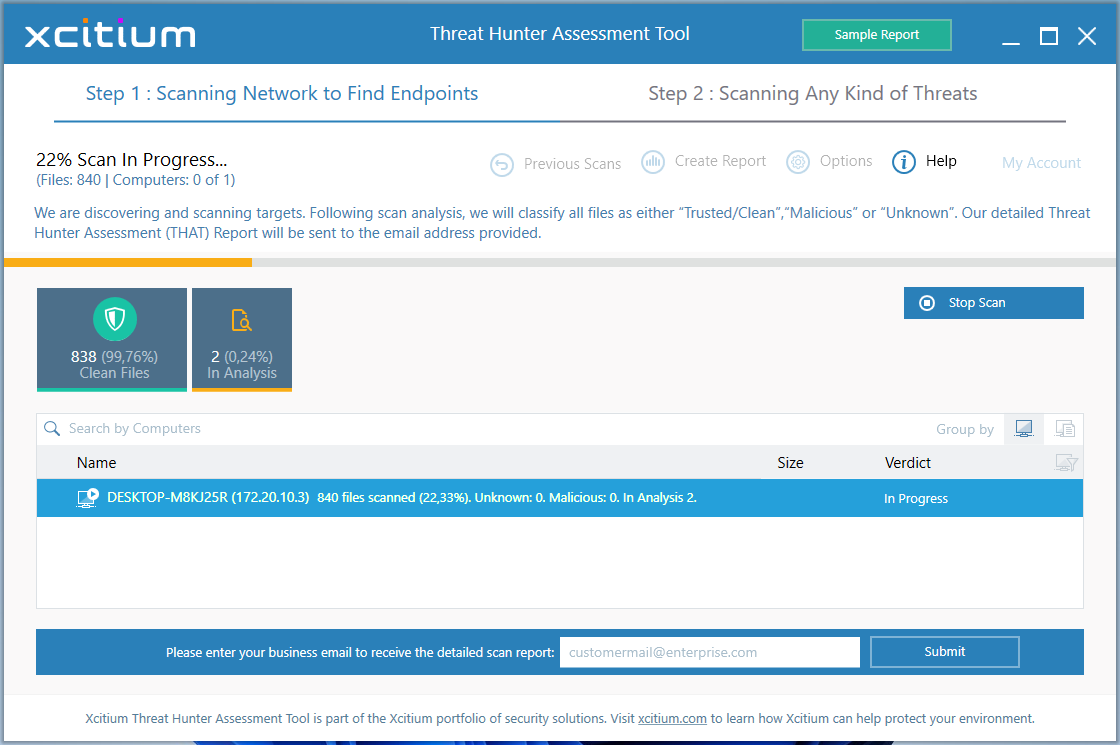Click the In Analysis document magnifier icon

(241, 320)
